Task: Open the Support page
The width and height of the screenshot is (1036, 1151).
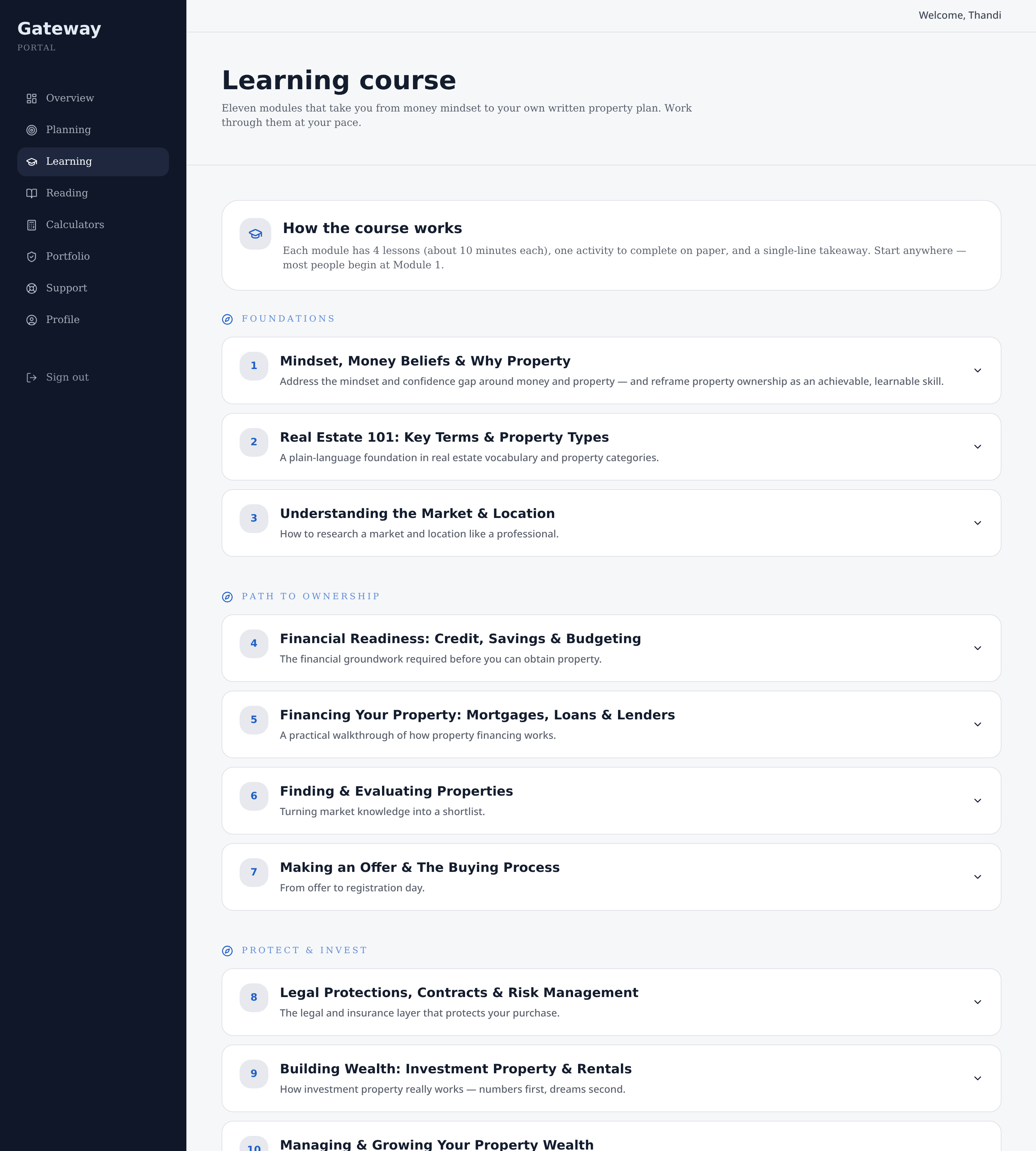Action: pos(93,288)
